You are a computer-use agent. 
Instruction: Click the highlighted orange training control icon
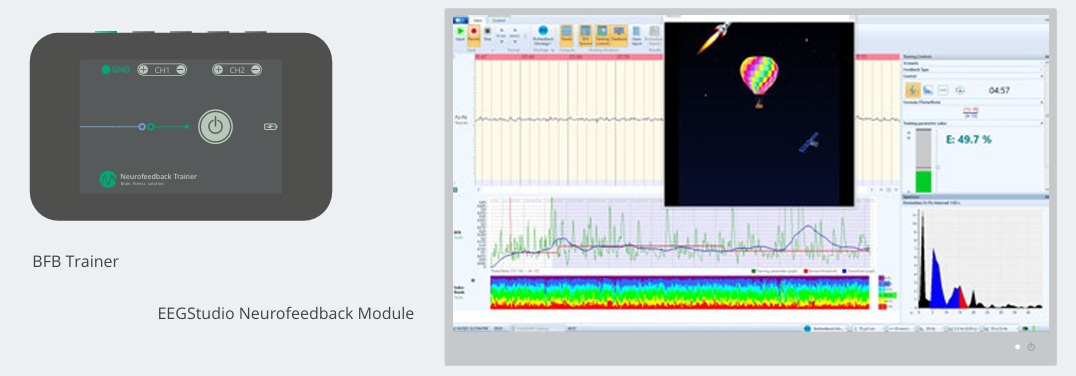[x=913, y=90]
